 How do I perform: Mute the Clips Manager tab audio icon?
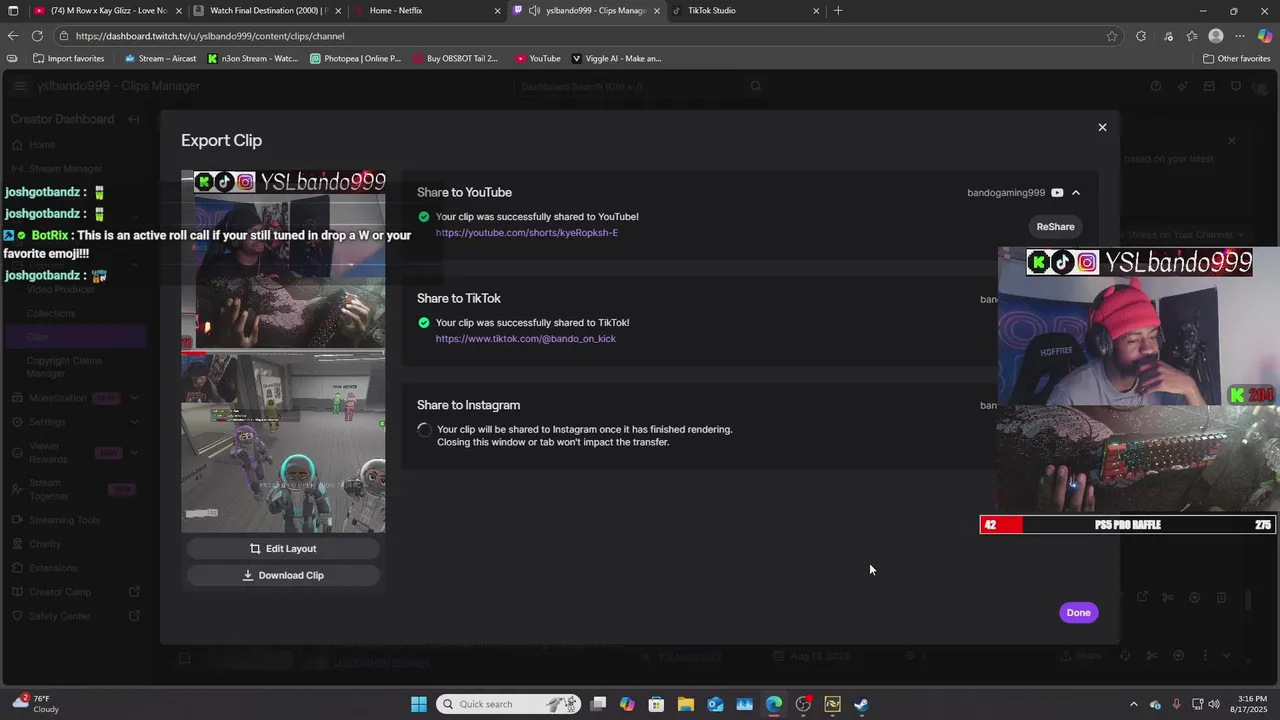coord(535,11)
